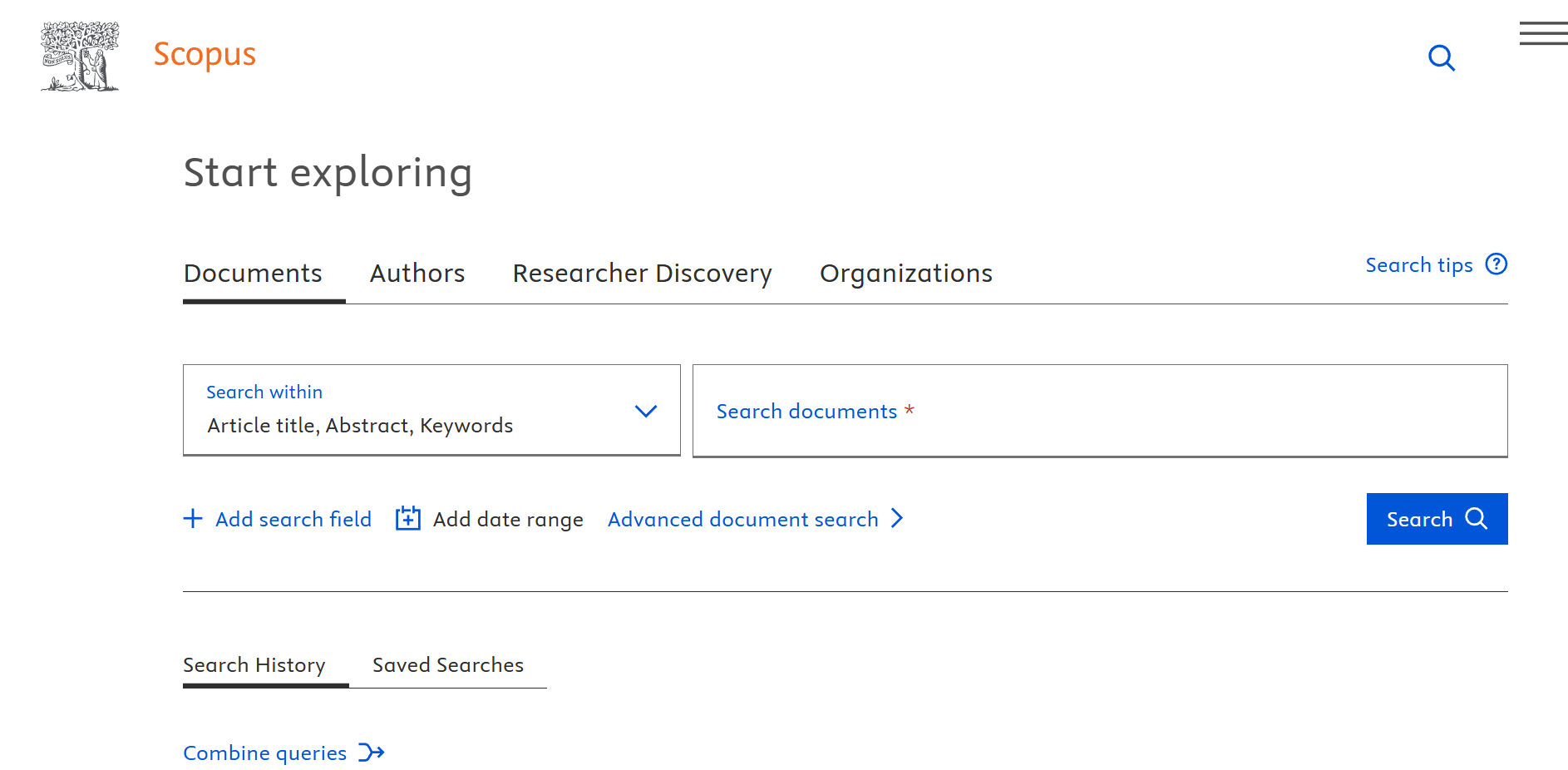Click the plus icon for adding search field
Viewport: 1568px width, 770px height.
pos(193,519)
